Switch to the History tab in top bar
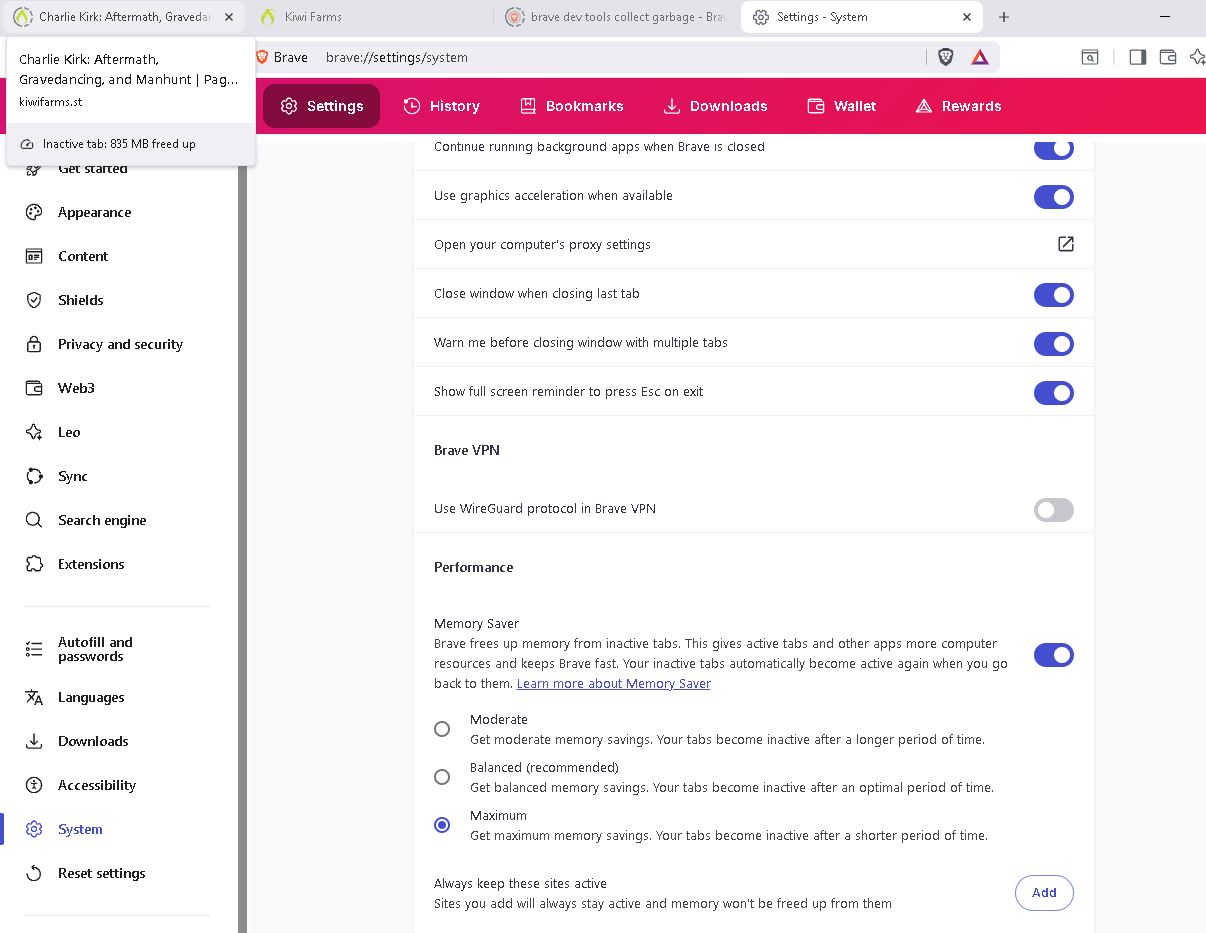Viewport: 1206px width, 933px height. (441, 106)
